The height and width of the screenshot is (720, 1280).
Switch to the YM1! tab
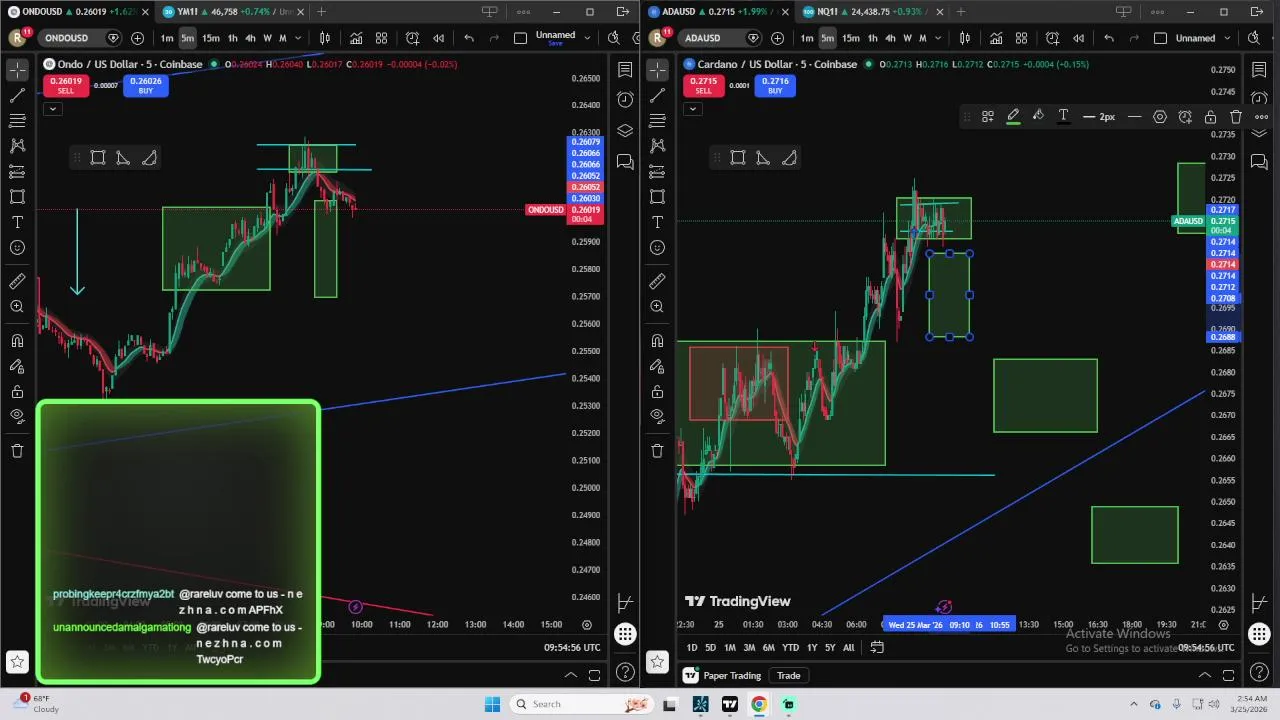pyautogui.click(x=230, y=12)
